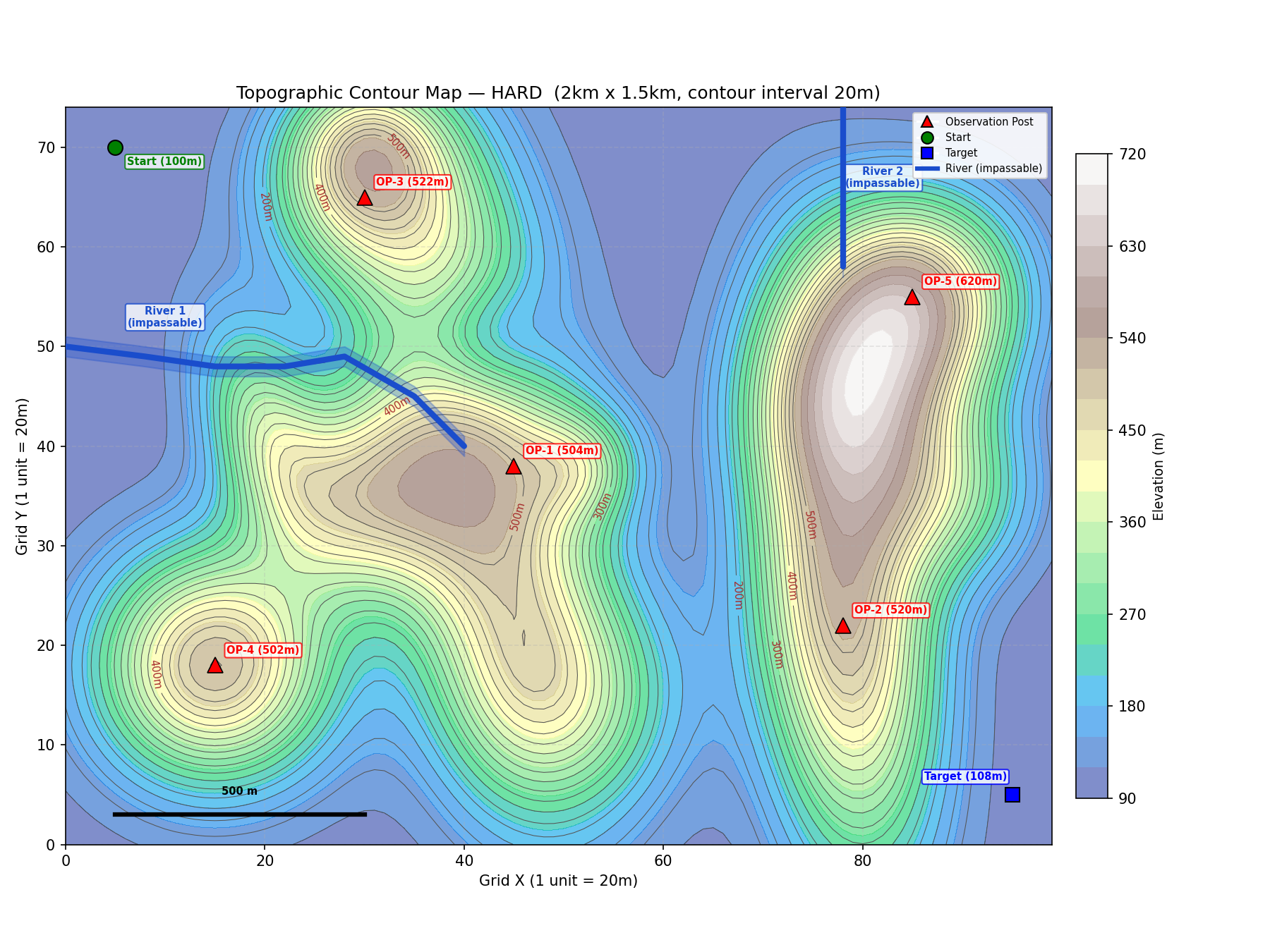Click the 180 colorbar tick value

1132,707
